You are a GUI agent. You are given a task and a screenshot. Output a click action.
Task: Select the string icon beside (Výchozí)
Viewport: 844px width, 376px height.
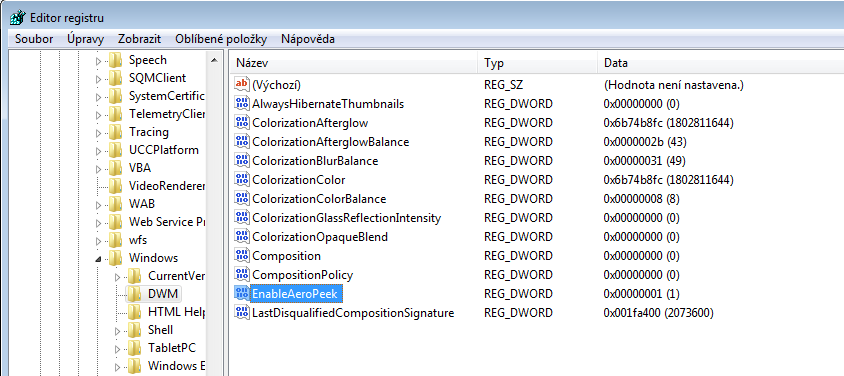coord(242,84)
